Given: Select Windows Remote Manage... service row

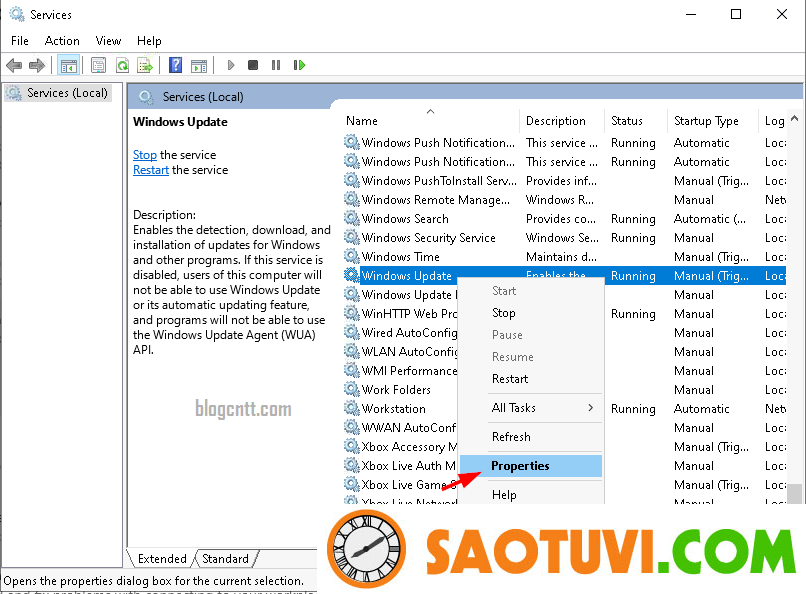Looking at the screenshot, I should pos(564,199).
